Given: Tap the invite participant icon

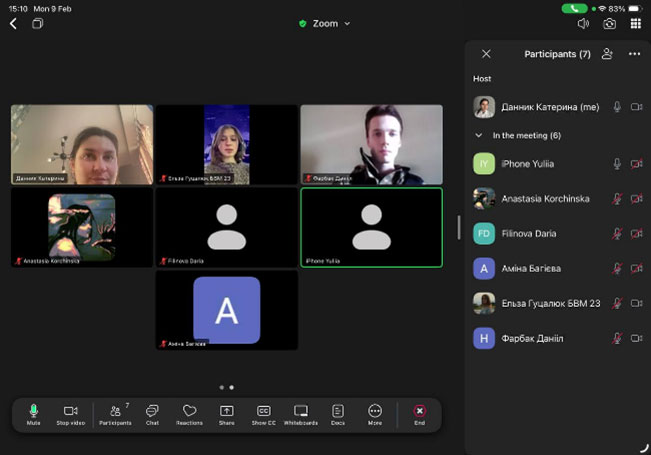Looking at the screenshot, I should click(x=607, y=54).
